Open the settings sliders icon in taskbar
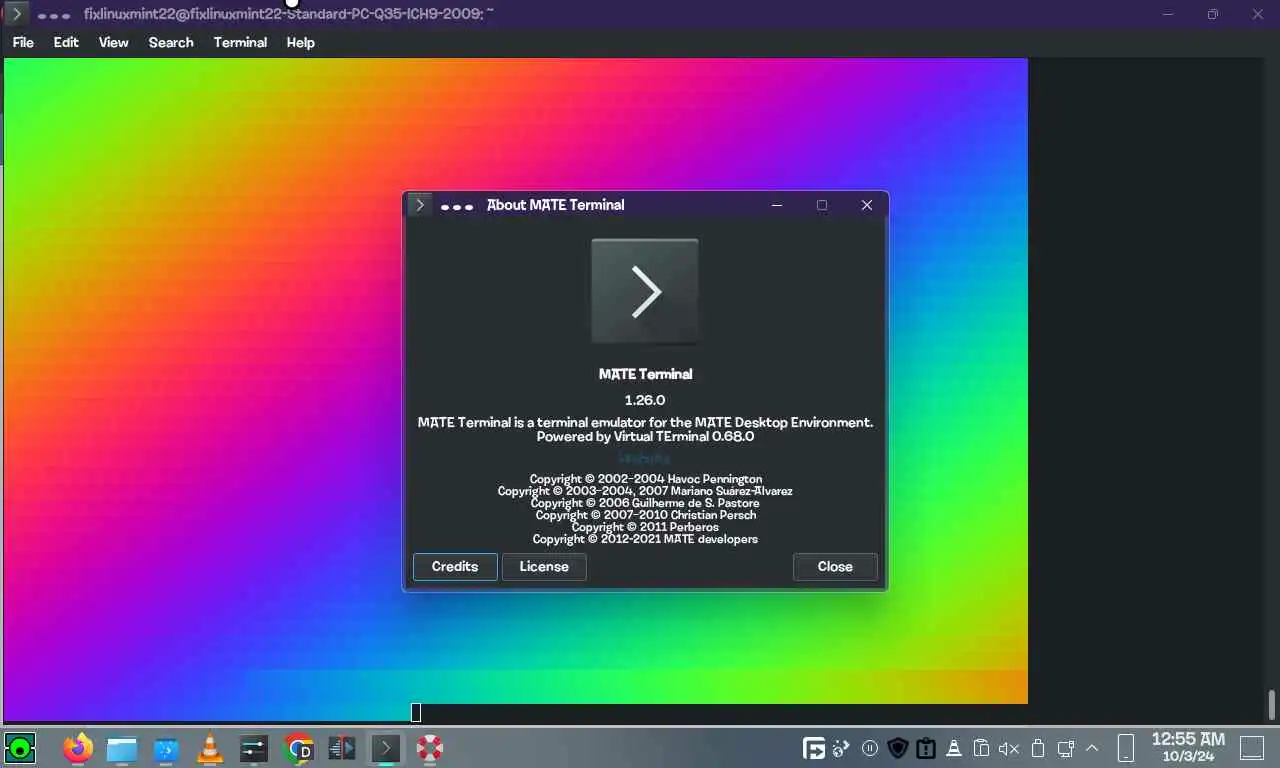 click(x=254, y=749)
